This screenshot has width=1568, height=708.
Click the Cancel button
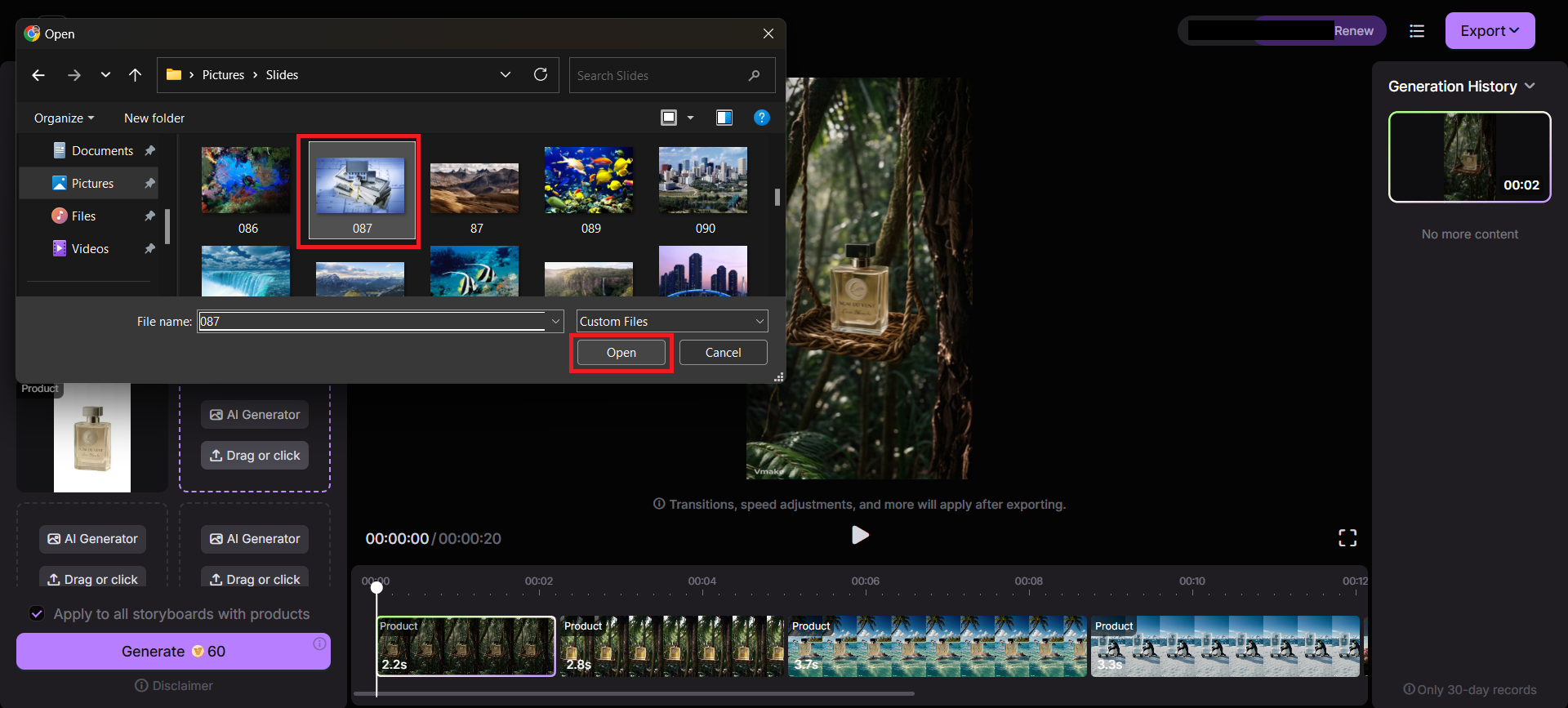[723, 353]
